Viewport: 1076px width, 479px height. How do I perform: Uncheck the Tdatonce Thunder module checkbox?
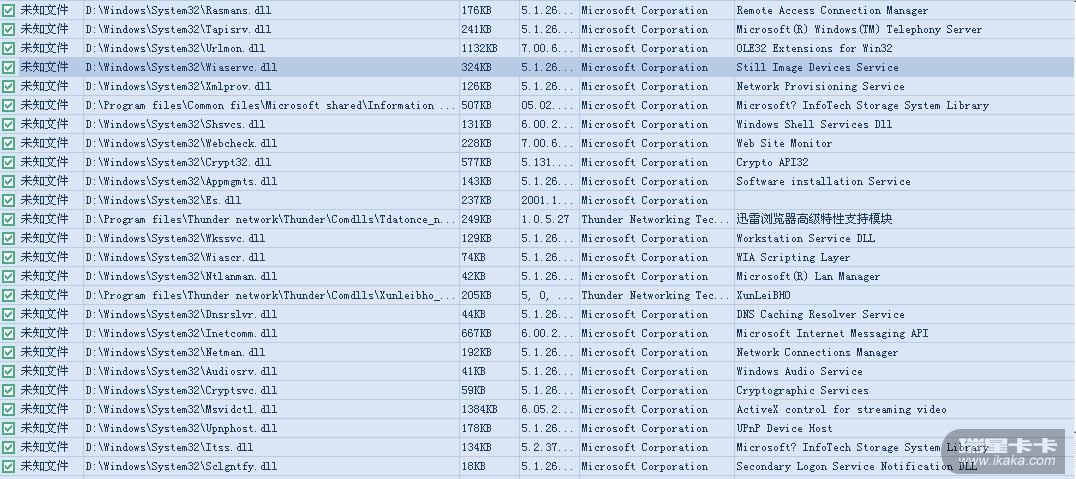click(8, 220)
